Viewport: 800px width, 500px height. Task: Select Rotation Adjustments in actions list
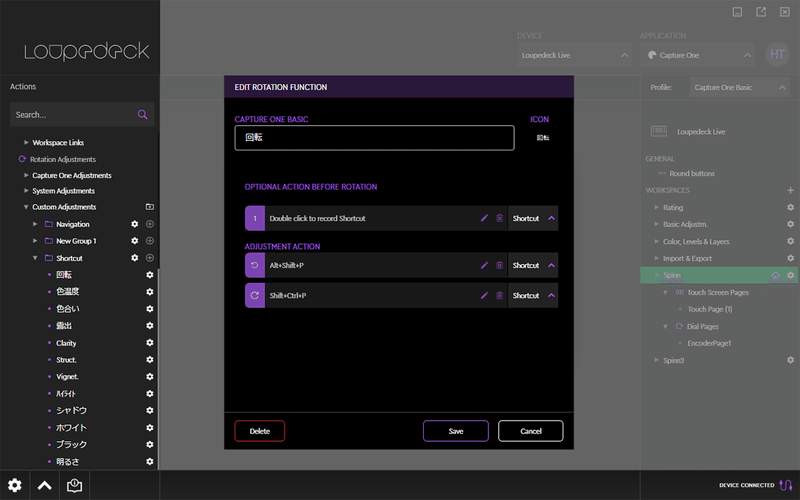(63, 159)
